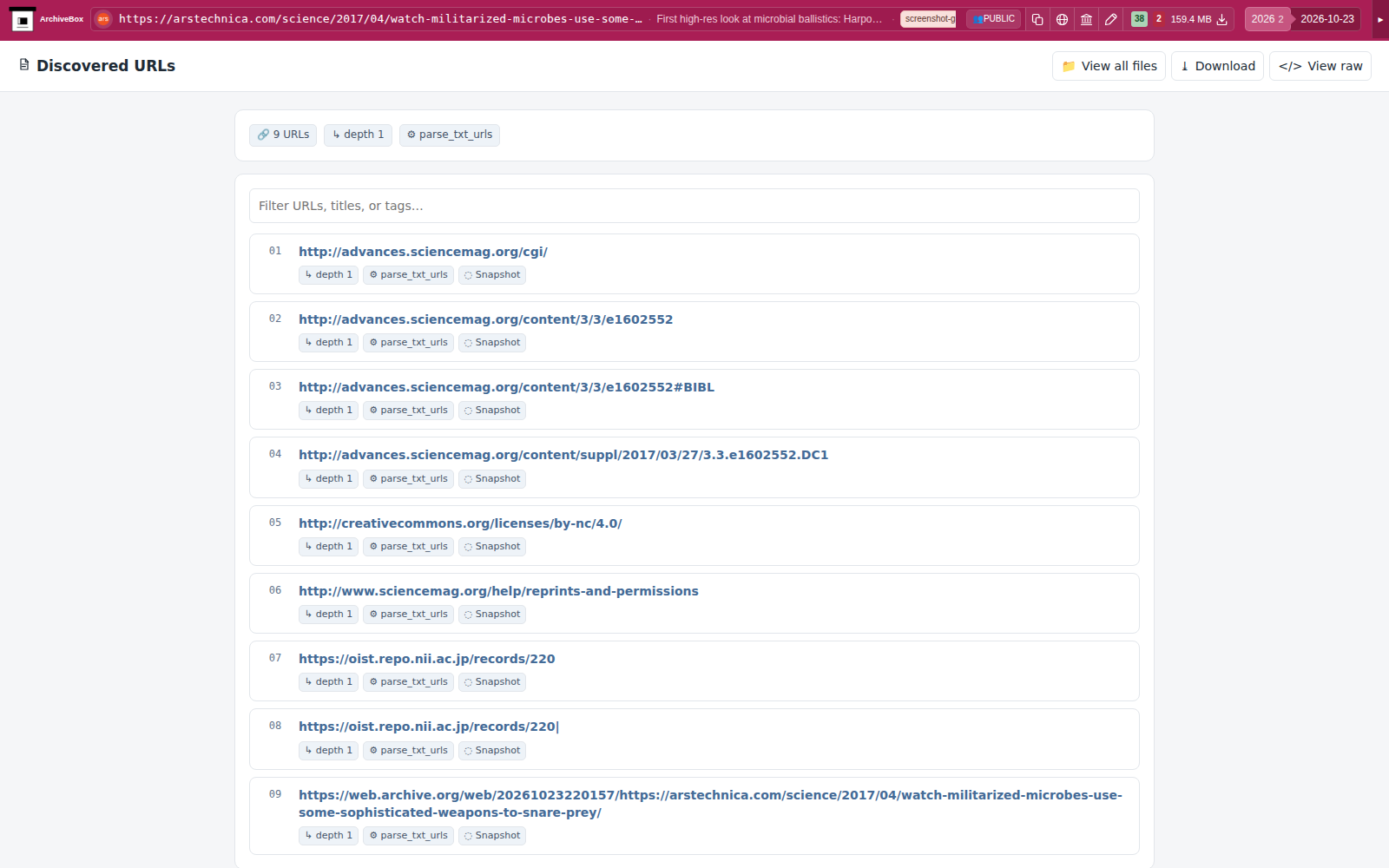Open records/220| link in row 08
Image resolution: width=1389 pixels, height=868 pixels.
coord(429,727)
